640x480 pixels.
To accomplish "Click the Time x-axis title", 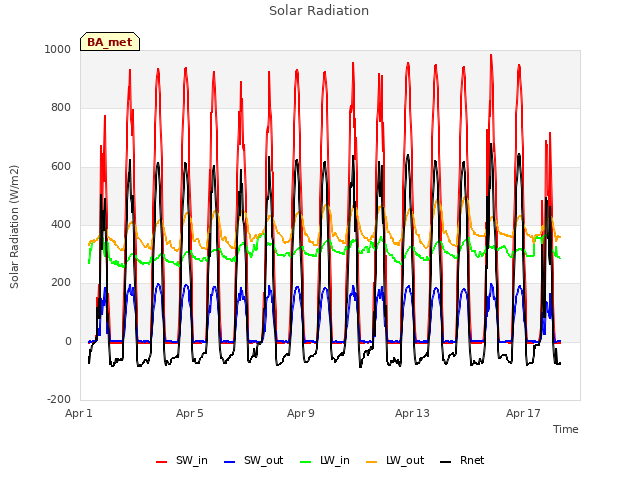I will tap(565, 429).
